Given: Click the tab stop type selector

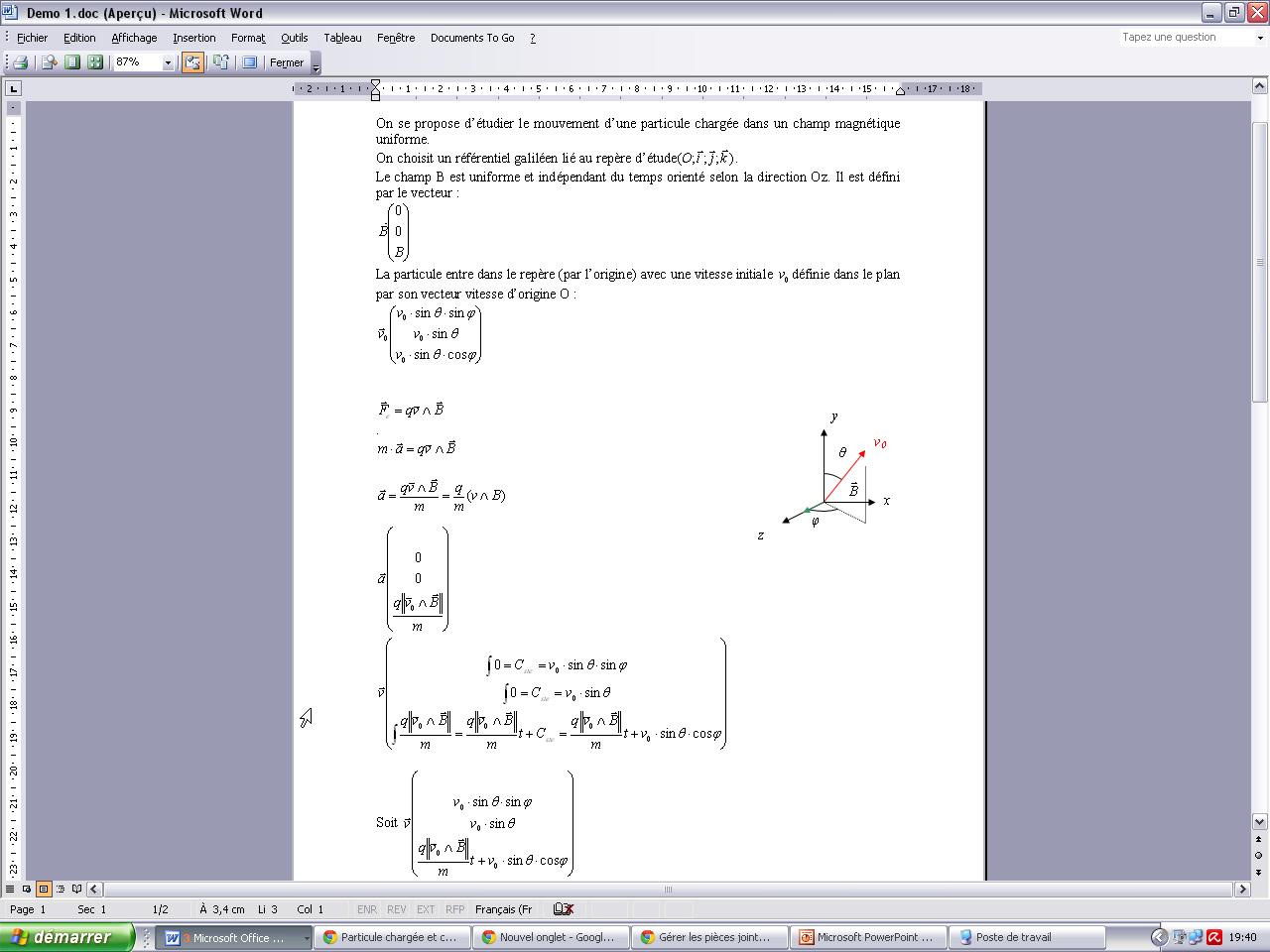Looking at the screenshot, I should (x=13, y=89).
